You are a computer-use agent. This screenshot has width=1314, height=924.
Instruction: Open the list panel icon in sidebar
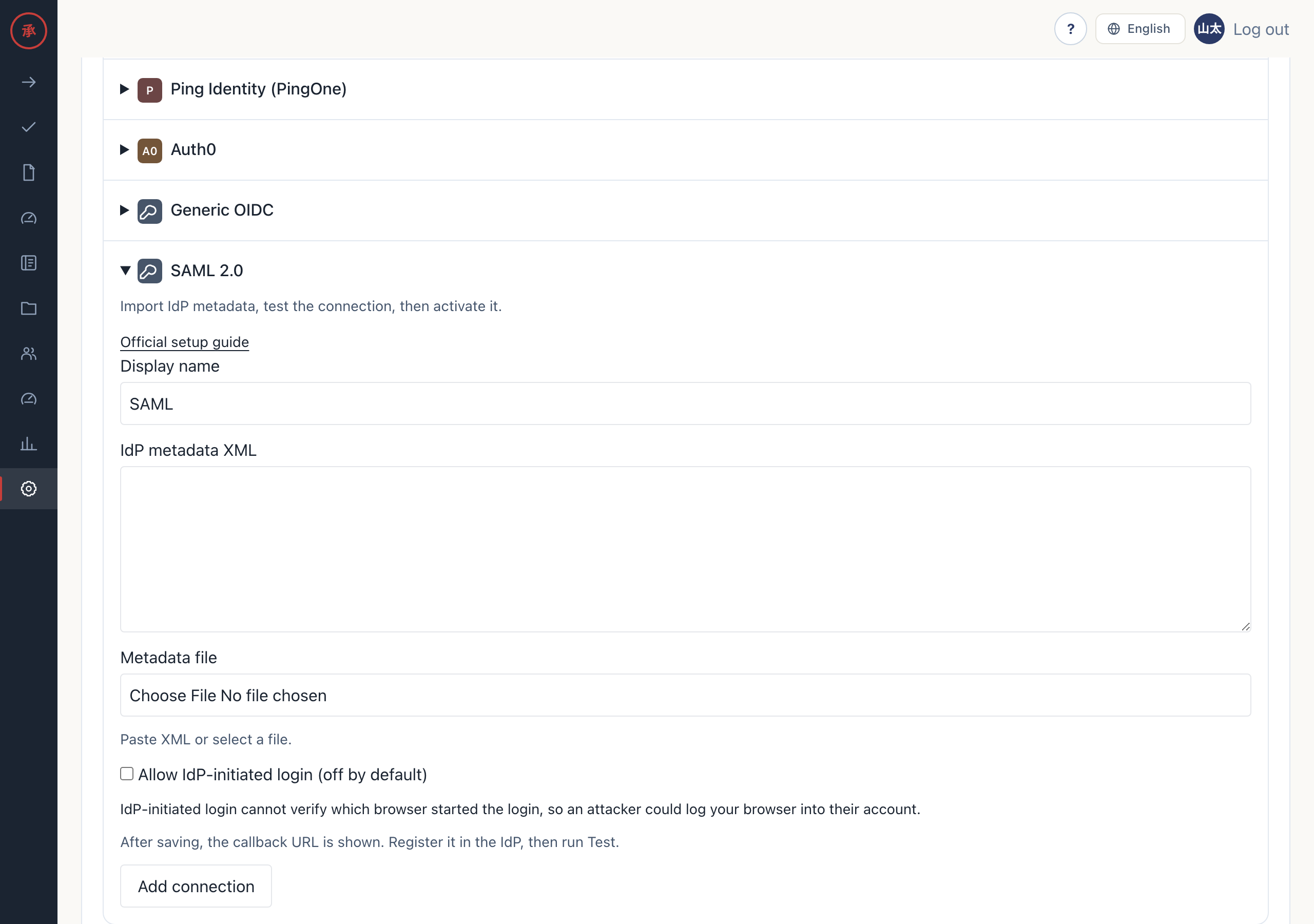(29, 263)
